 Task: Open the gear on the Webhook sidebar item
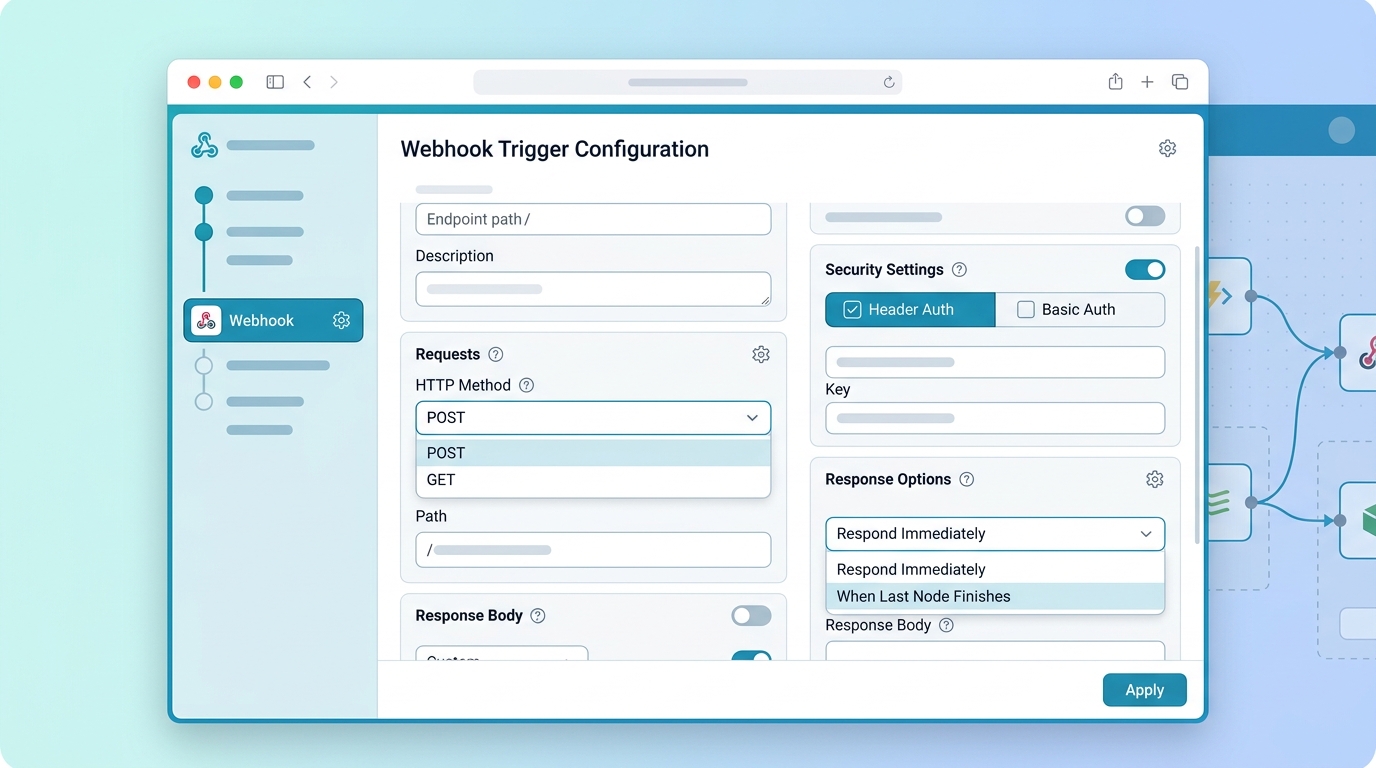341,320
